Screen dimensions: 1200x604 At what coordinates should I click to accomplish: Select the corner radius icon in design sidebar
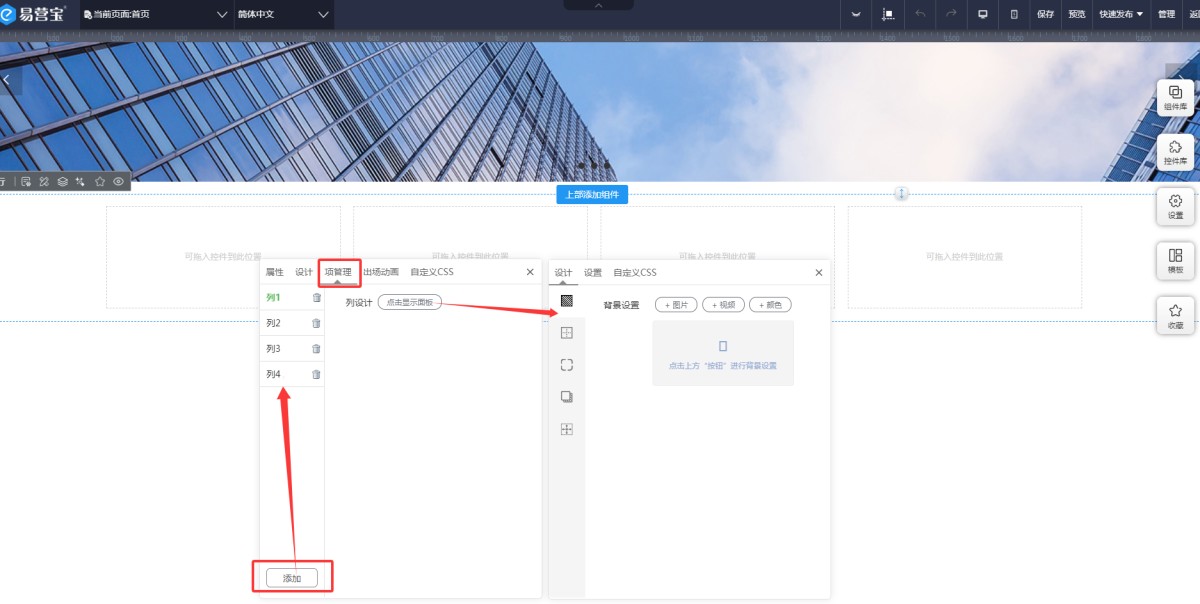567,365
